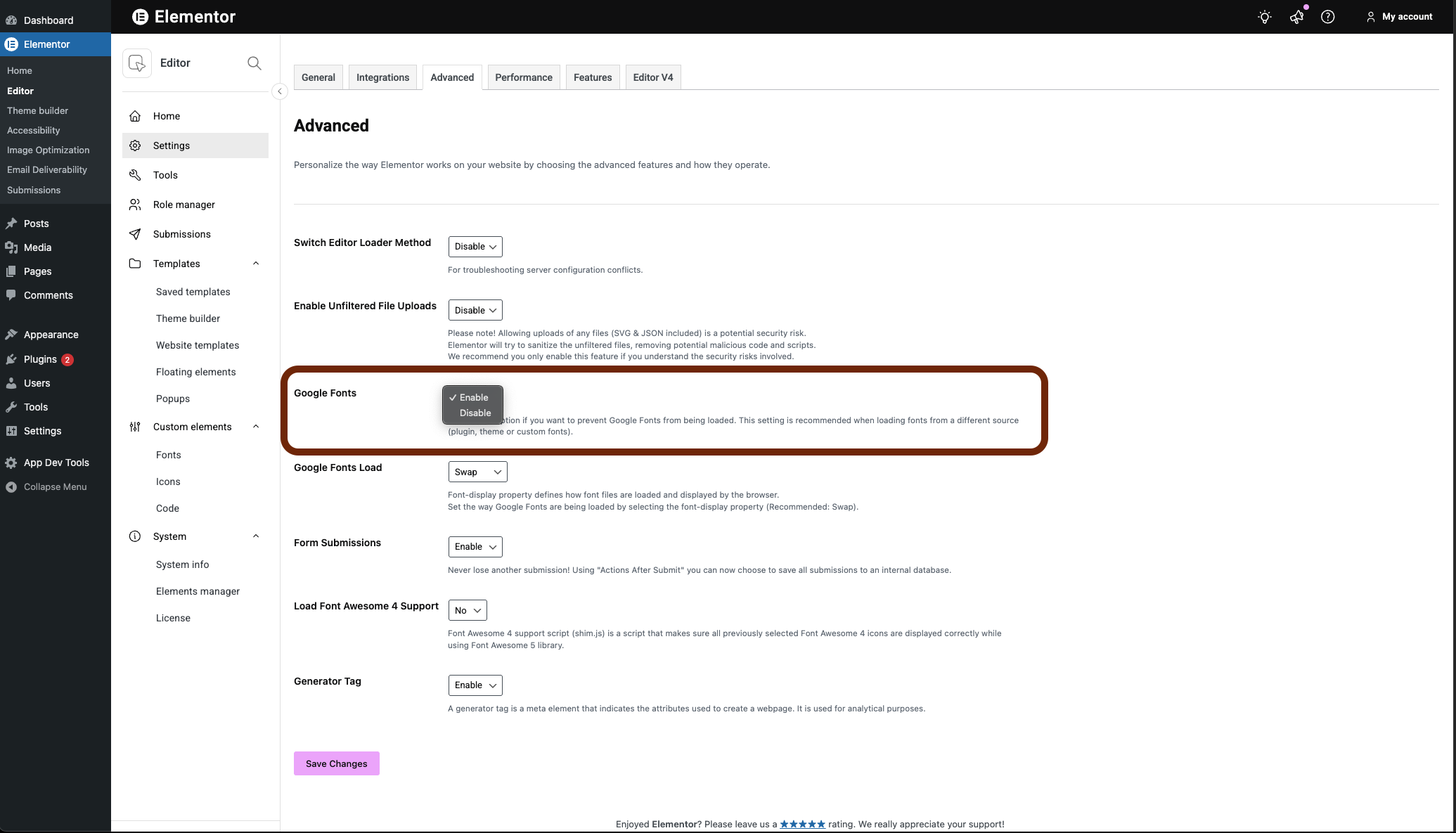This screenshot has height=833, width=1456.
Task: Collapse the sidebar with the arrow handle
Action: [279, 91]
